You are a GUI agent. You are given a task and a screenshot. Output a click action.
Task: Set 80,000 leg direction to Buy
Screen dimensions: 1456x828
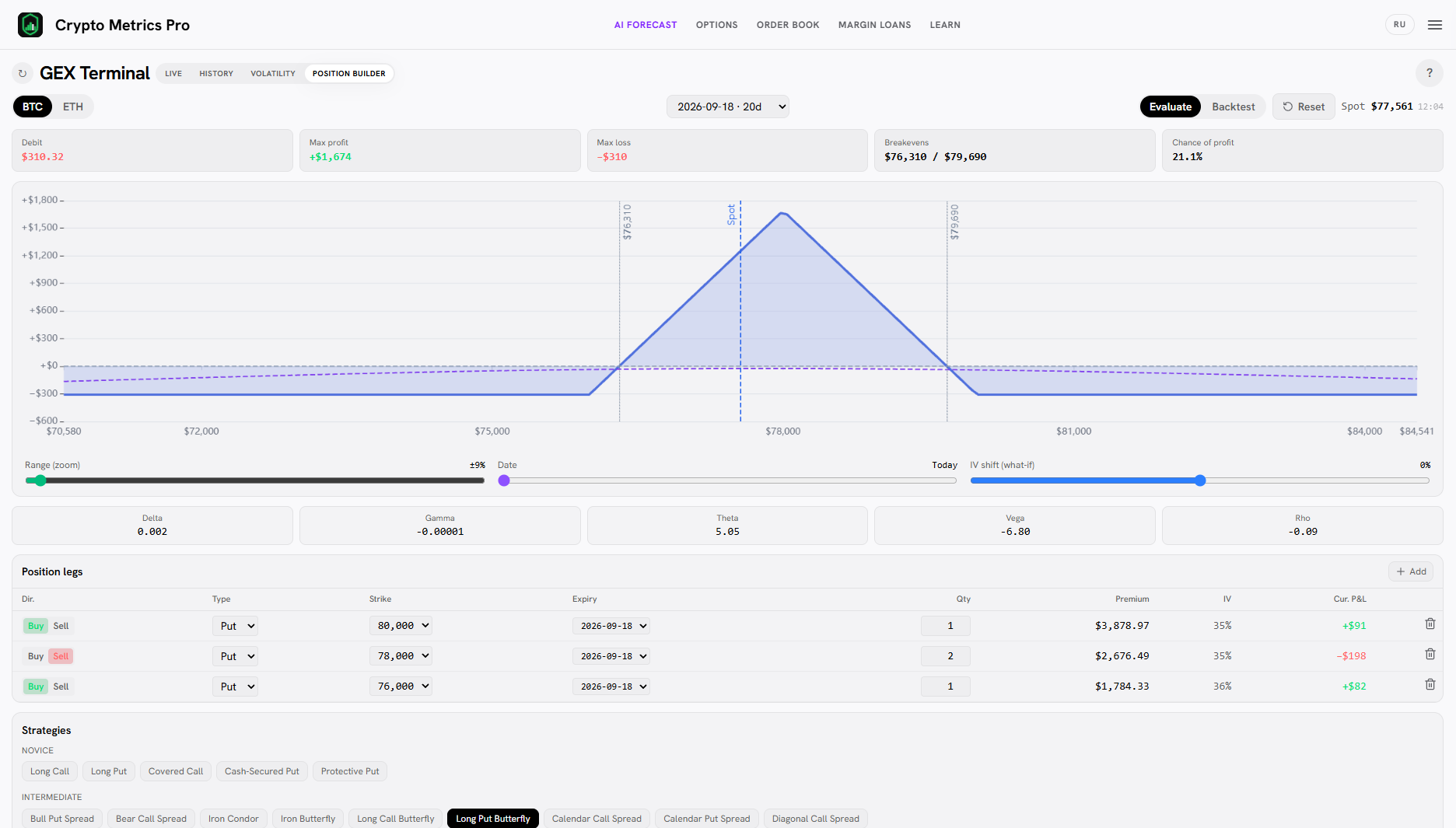[36, 626]
